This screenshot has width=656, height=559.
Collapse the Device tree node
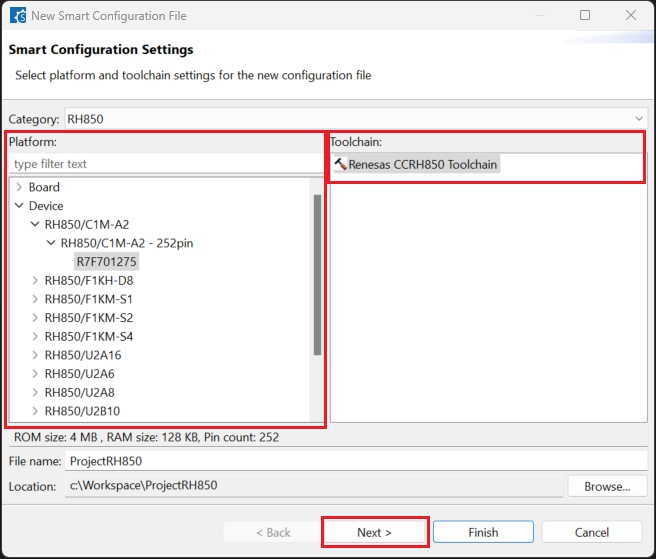pos(19,205)
